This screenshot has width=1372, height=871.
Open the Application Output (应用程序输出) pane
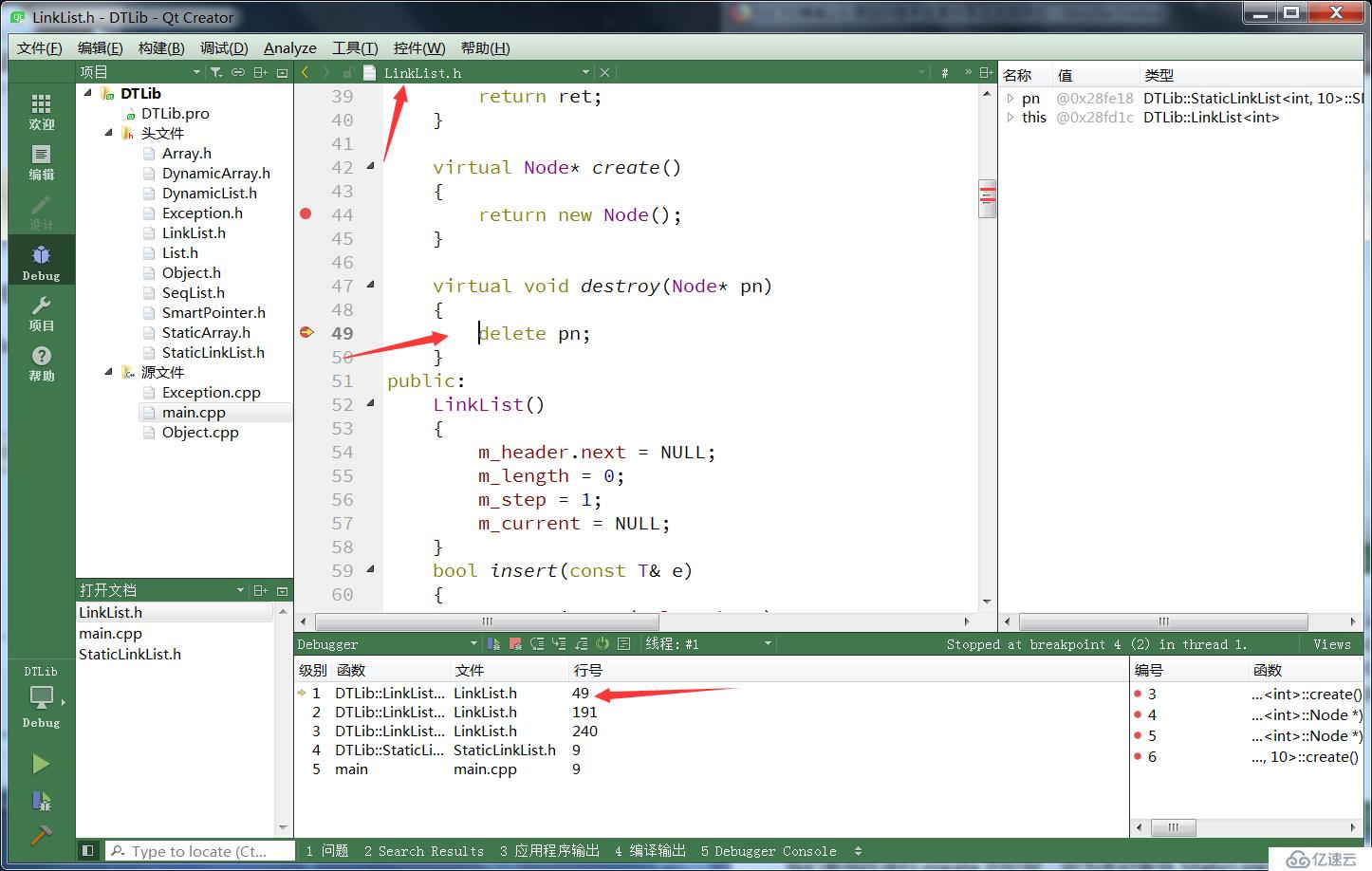(x=549, y=851)
